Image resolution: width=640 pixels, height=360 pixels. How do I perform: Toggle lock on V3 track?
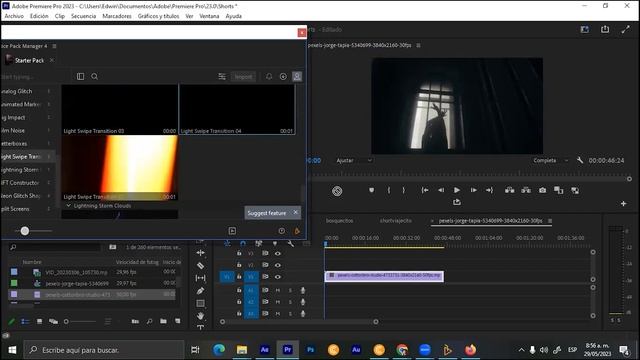click(239, 253)
